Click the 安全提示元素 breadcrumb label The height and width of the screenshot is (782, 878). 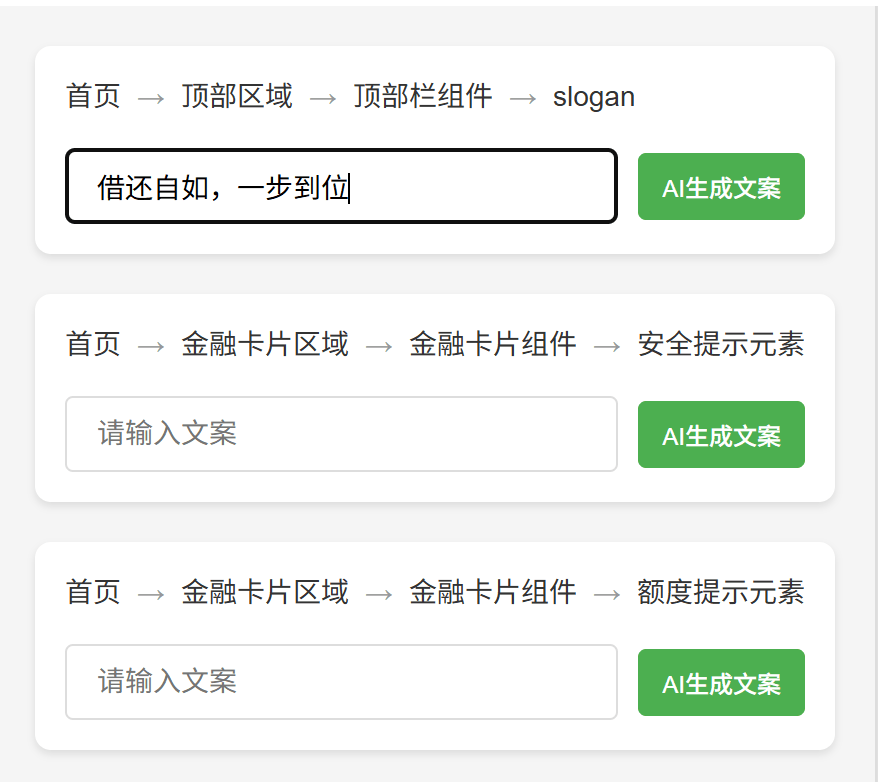coord(721,345)
